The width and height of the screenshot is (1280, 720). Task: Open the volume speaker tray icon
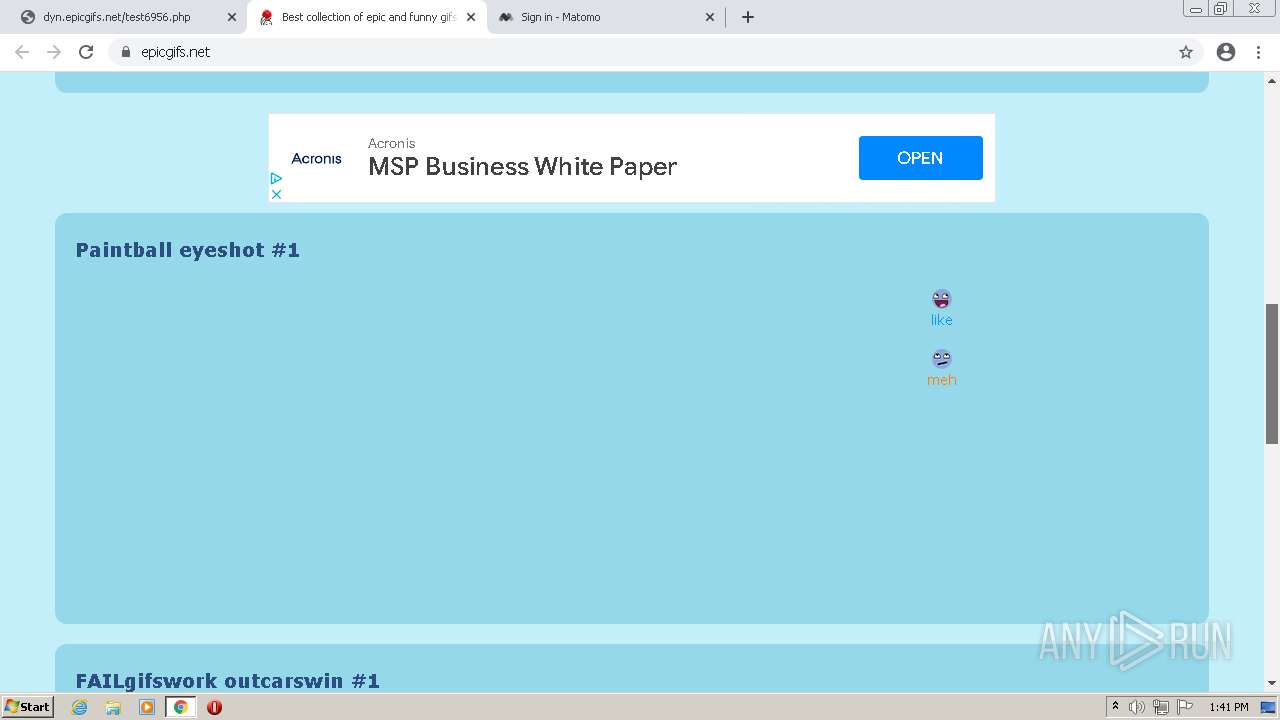pos(1137,707)
